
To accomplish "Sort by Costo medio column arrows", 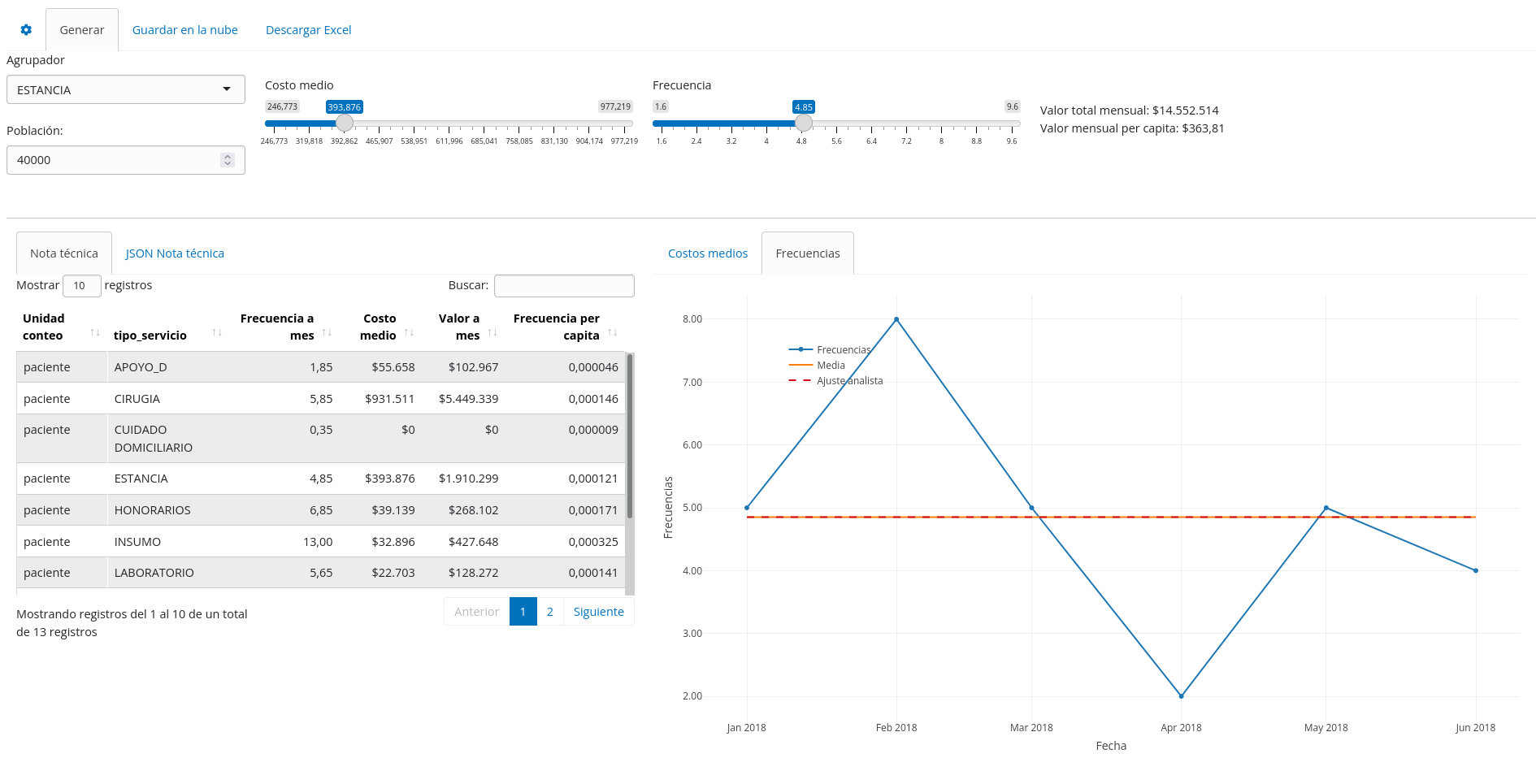I will [x=409, y=332].
